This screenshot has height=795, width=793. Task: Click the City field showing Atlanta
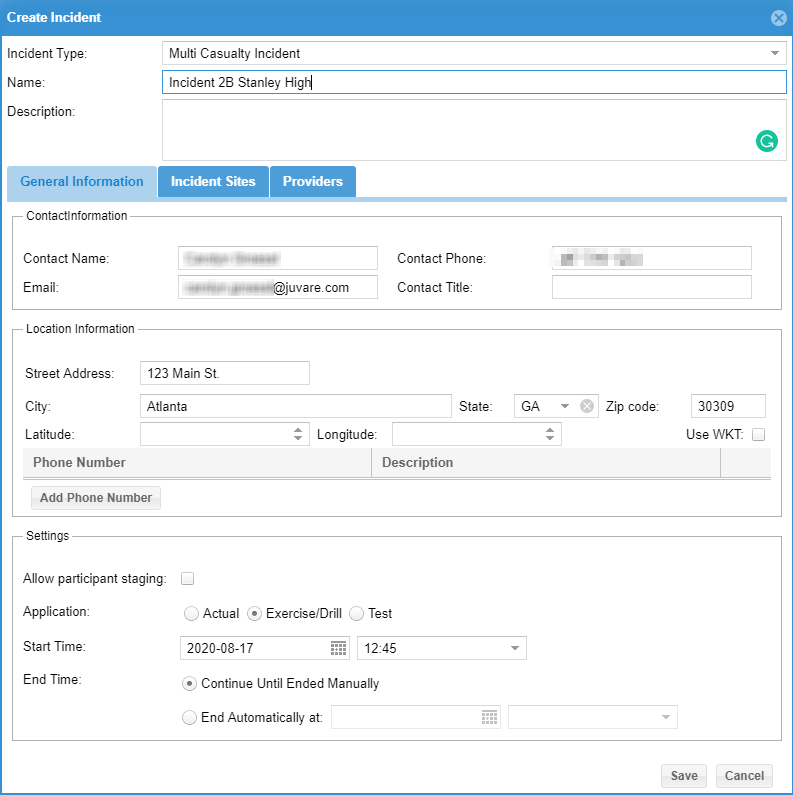point(296,406)
